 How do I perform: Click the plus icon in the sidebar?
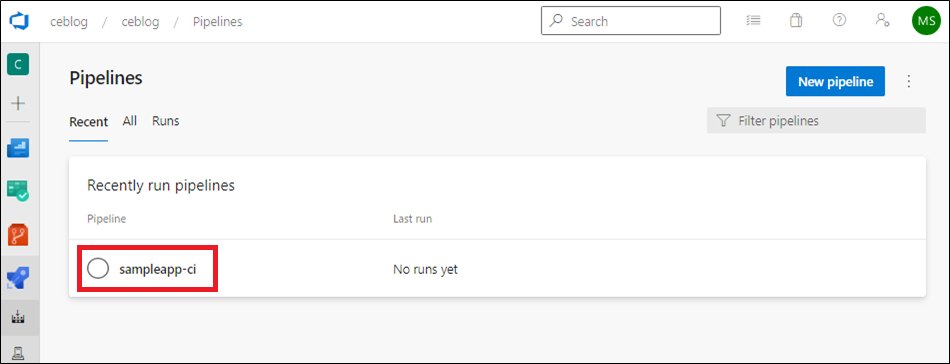click(x=18, y=104)
